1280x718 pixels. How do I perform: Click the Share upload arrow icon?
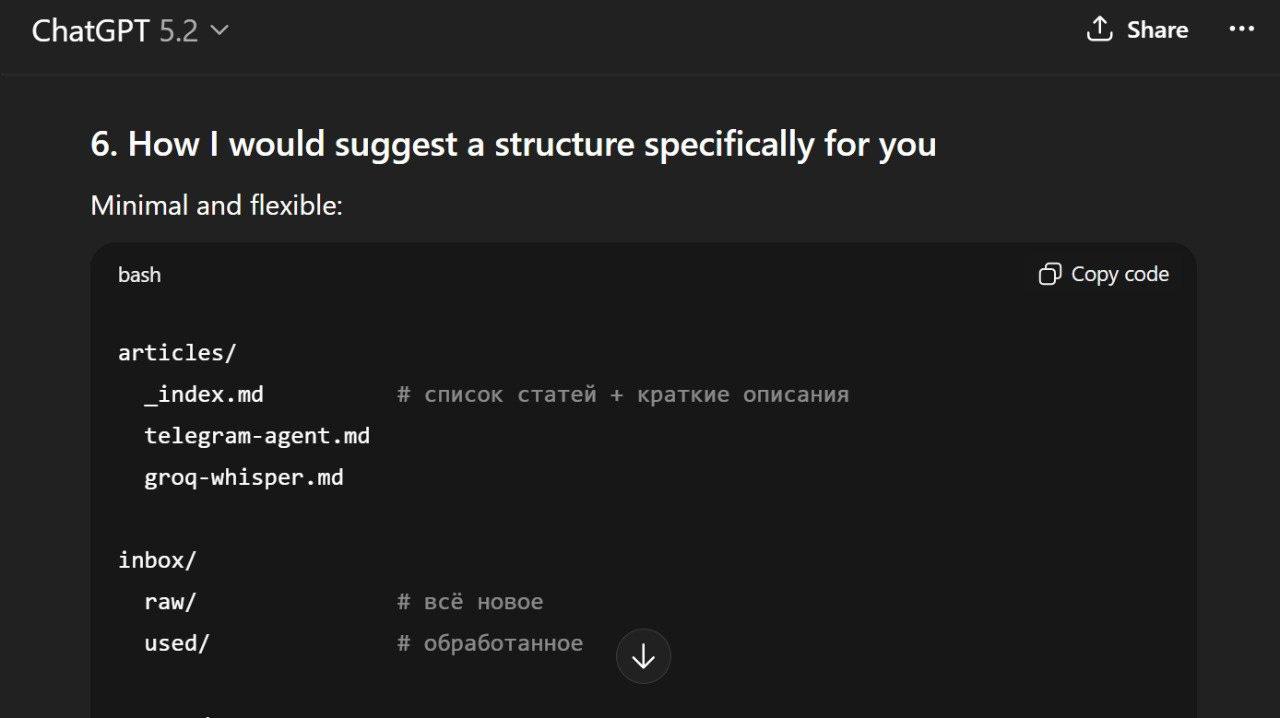[x=1099, y=30]
